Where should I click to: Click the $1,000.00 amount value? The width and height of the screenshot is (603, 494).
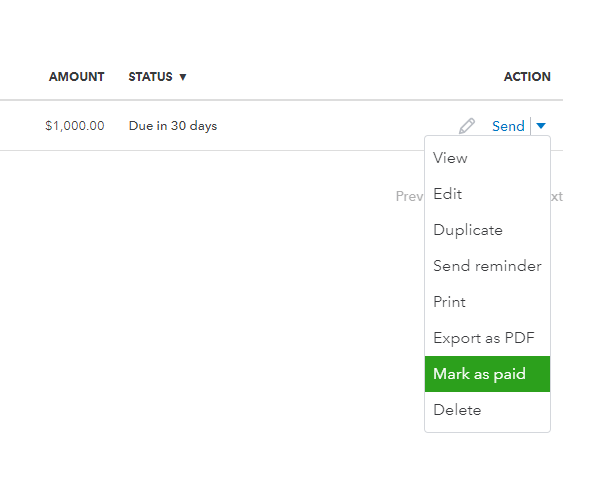(x=75, y=126)
